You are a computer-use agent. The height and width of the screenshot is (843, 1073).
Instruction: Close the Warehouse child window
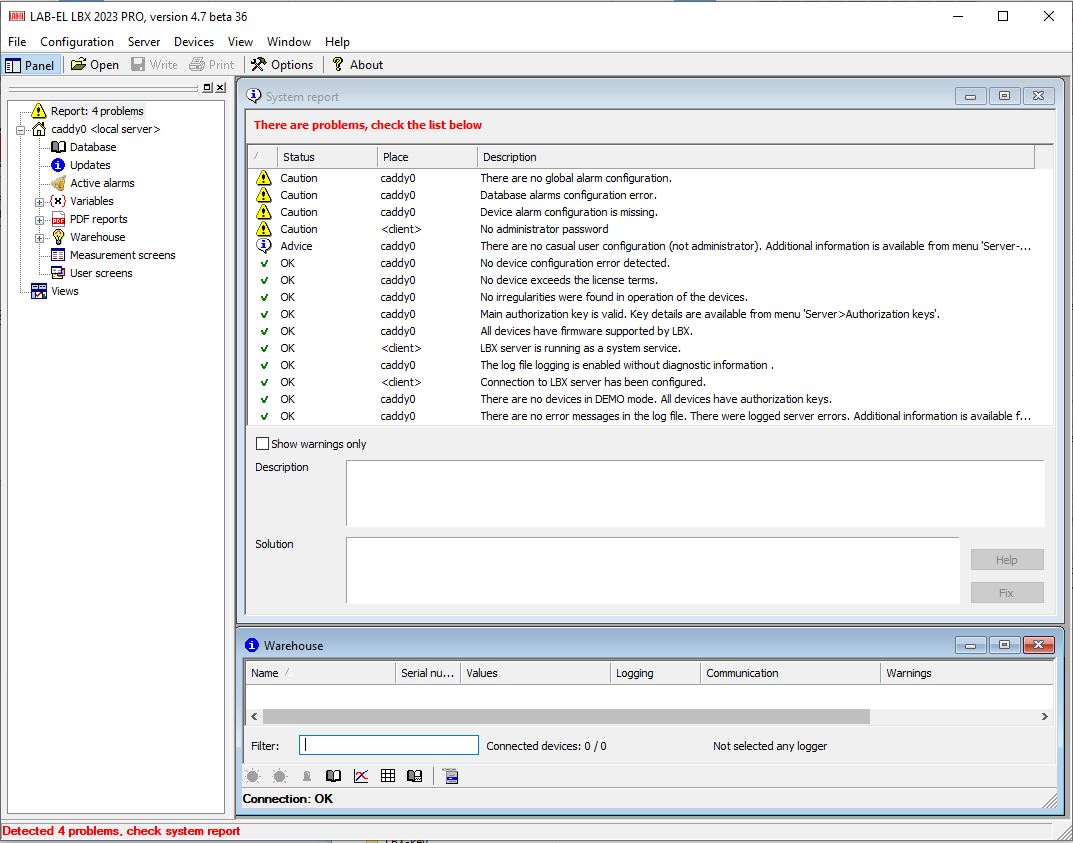coord(1038,645)
